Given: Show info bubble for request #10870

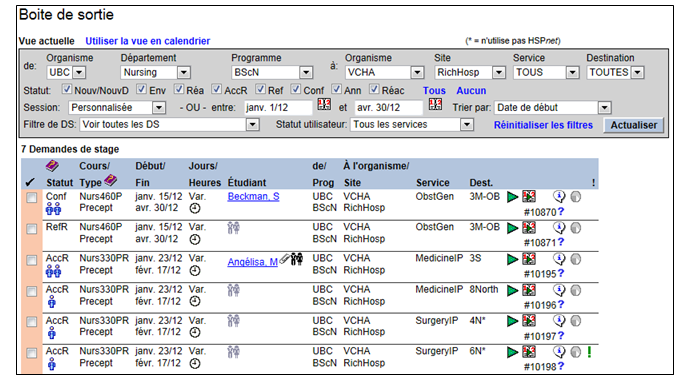Looking at the screenshot, I should (x=559, y=196).
